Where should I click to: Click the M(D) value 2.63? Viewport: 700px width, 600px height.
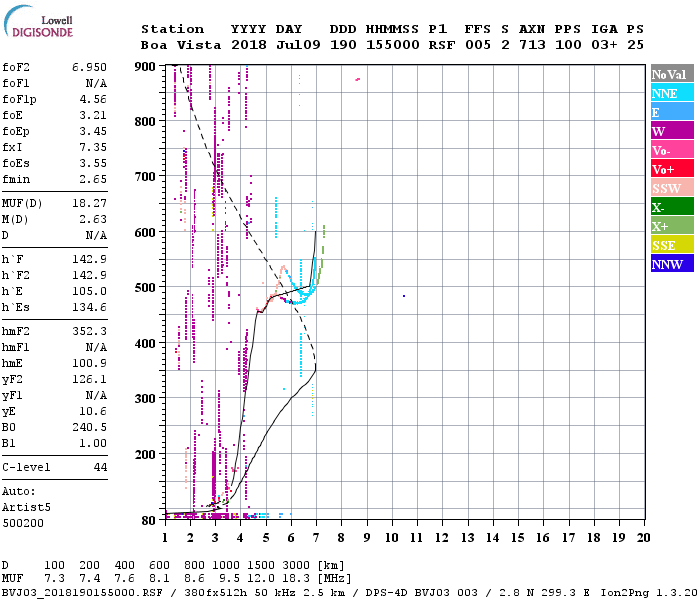point(93,219)
